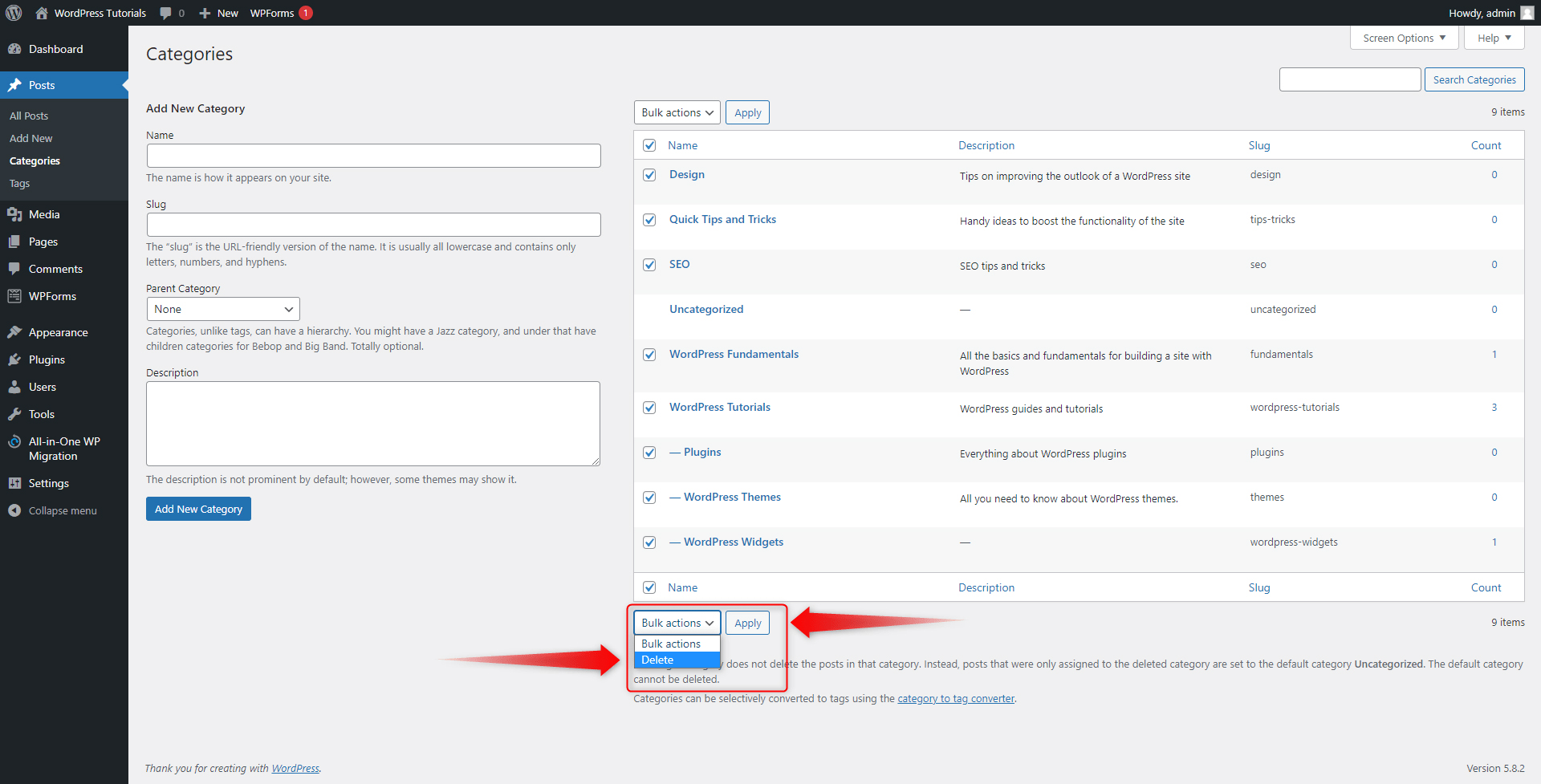Viewport: 1541px width, 784px height.
Task: Open Add New post submenu item
Action: tap(30, 138)
